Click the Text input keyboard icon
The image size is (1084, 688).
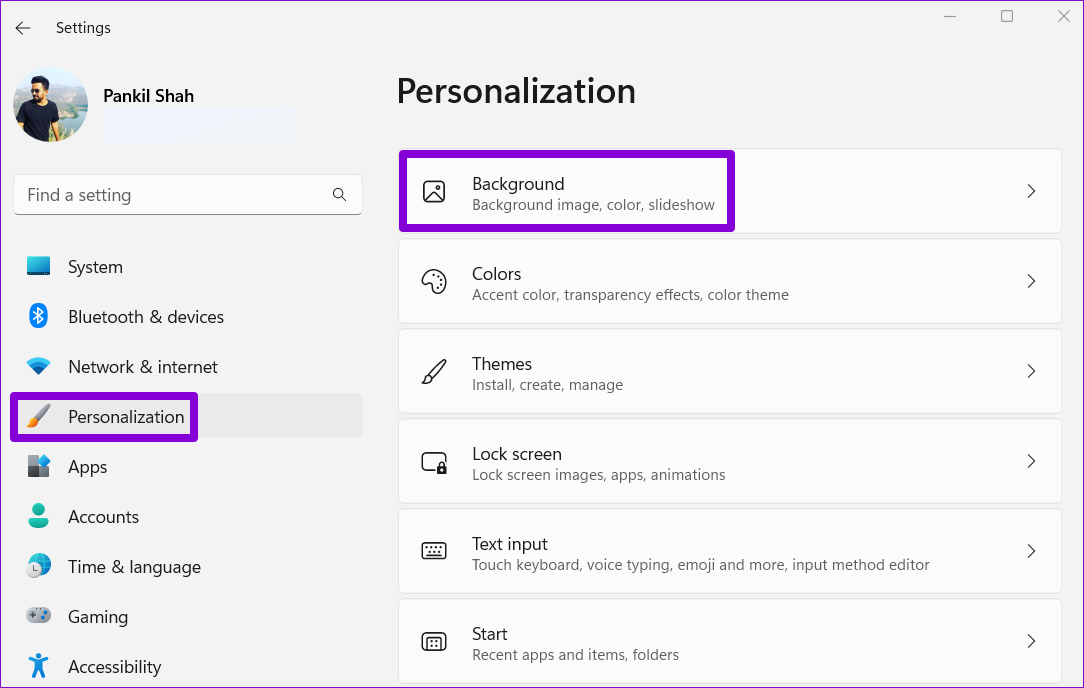(434, 551)
